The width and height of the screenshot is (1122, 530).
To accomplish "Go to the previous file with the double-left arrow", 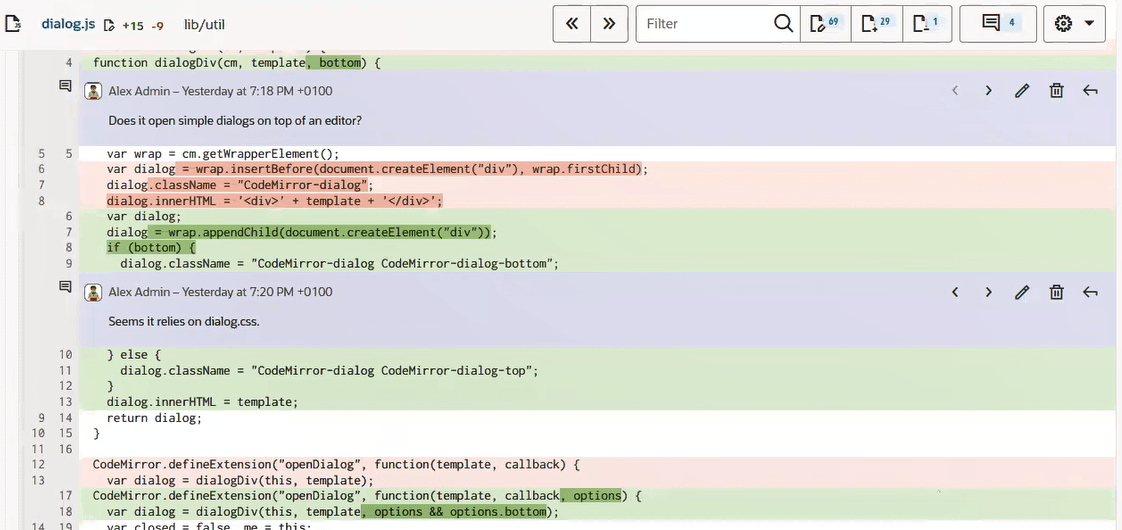I will (x=572, y=24).
